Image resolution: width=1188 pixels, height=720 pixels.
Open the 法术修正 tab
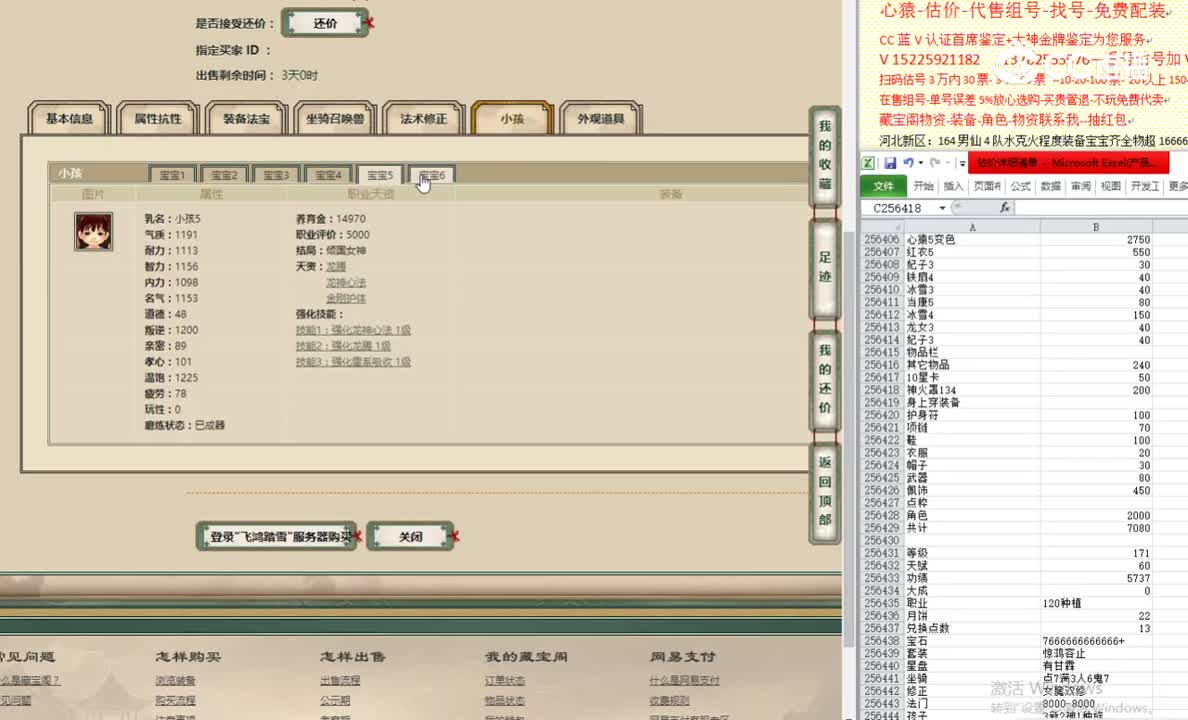(424, 118)
